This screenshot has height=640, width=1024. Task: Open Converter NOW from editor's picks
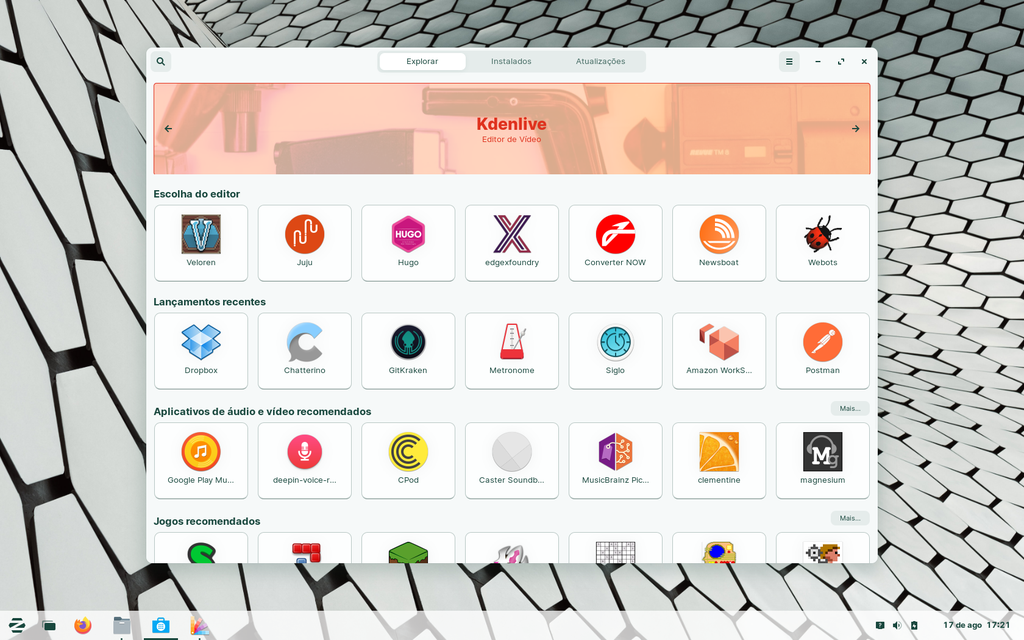pyautogui.click(x=615, y=243)
